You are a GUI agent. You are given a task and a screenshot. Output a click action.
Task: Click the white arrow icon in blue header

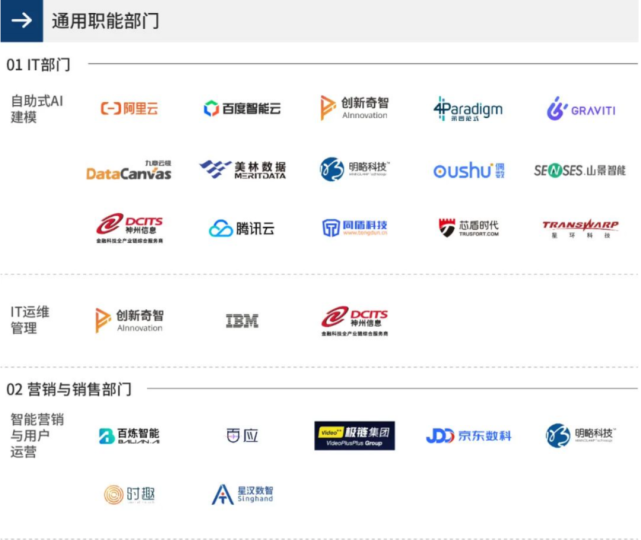[x=22, y=20]
